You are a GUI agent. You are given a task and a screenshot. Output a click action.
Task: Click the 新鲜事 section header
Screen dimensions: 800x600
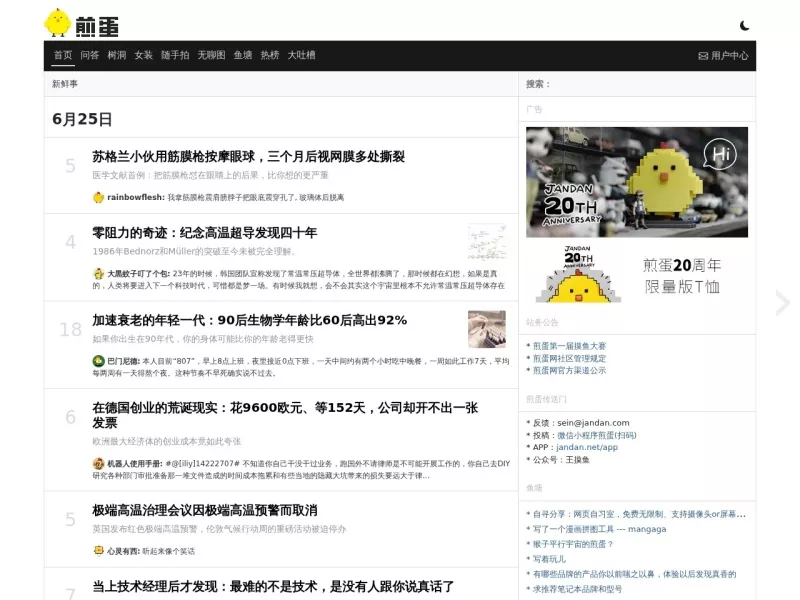65,84
